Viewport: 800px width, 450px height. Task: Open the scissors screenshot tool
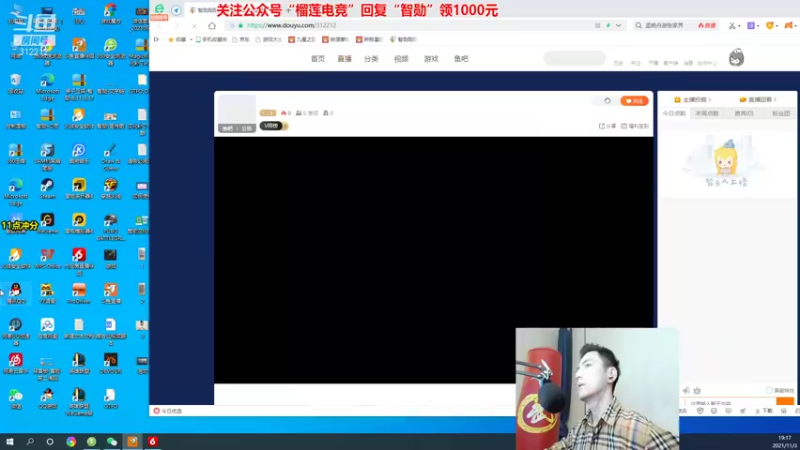732,26
